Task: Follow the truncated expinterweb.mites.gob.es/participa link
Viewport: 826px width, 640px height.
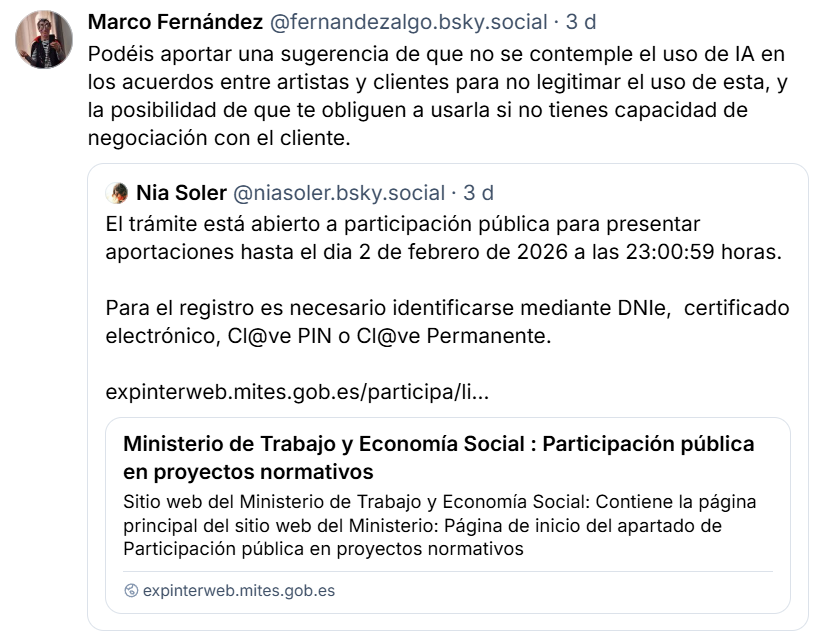Action: tap(297, 393)
